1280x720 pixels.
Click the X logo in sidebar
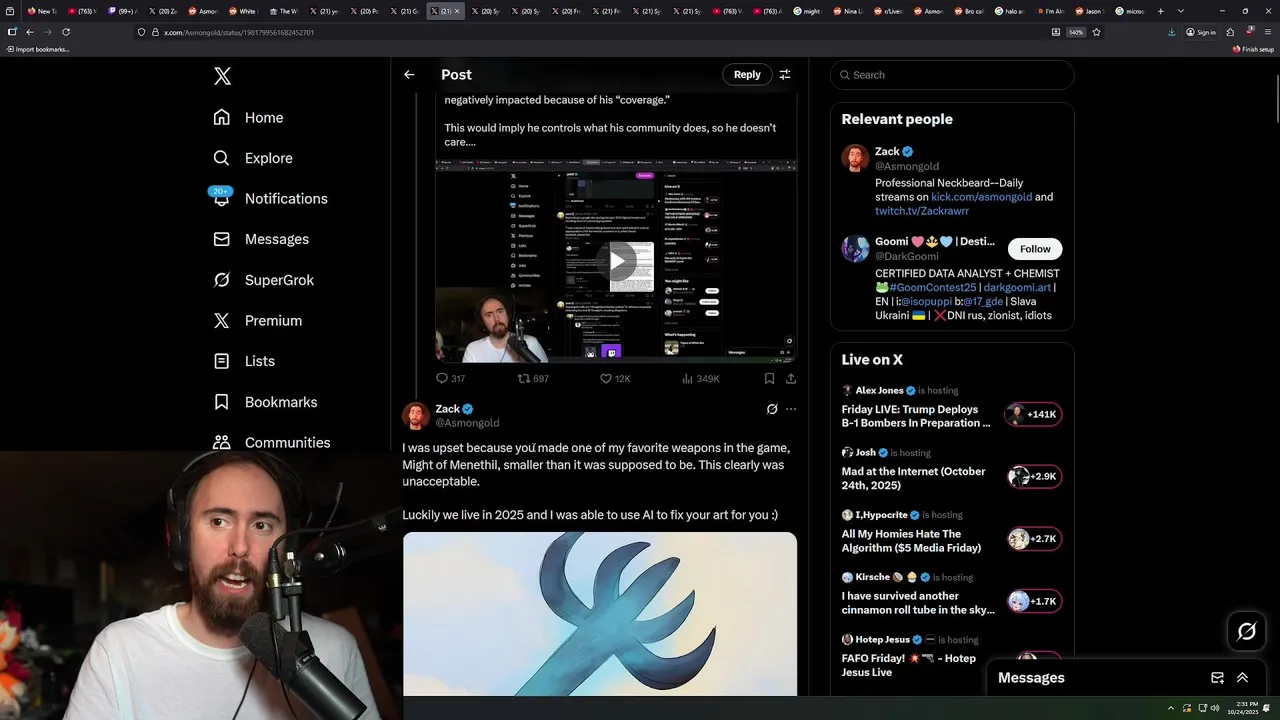click(x=222, y=76)
